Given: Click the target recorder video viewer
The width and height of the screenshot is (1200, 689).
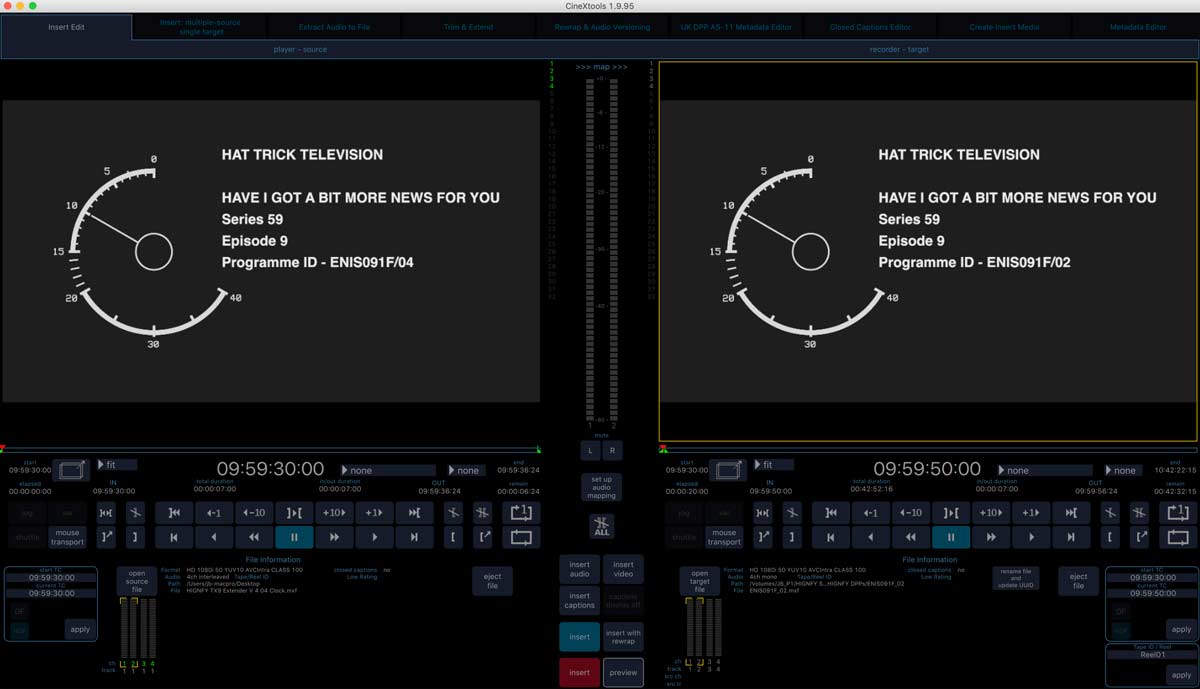Looking at the screenshot, I should (x=928, y=251).
